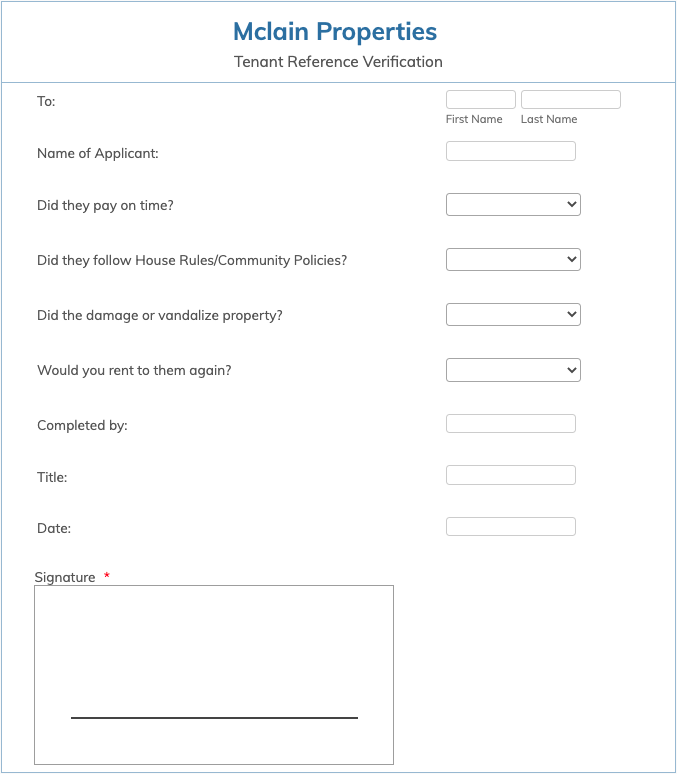Click the 'Did the damage or vandalize property?' label
The image size is (677, 774).
click(x=159, y=315)
